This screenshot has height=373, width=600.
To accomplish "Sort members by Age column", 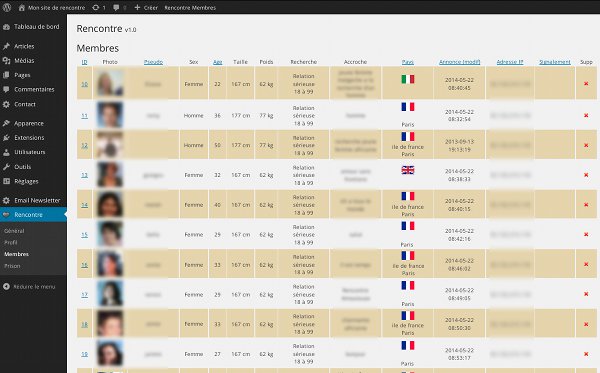I will (218, 62).
